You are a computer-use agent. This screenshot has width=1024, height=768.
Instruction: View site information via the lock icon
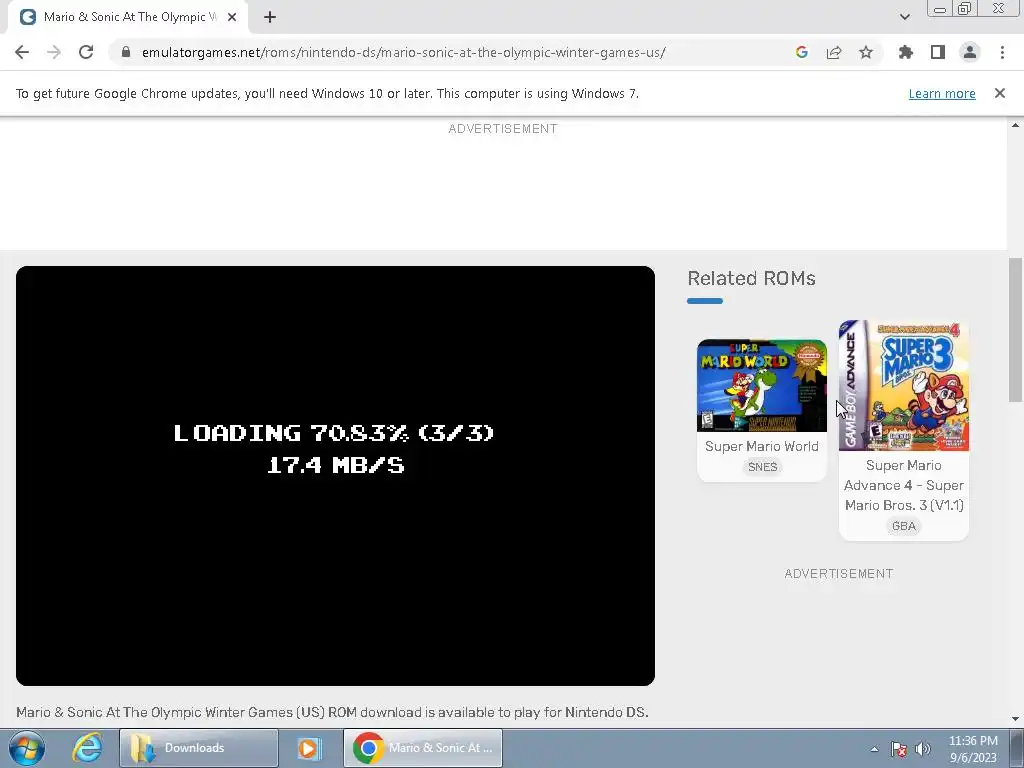126,52
